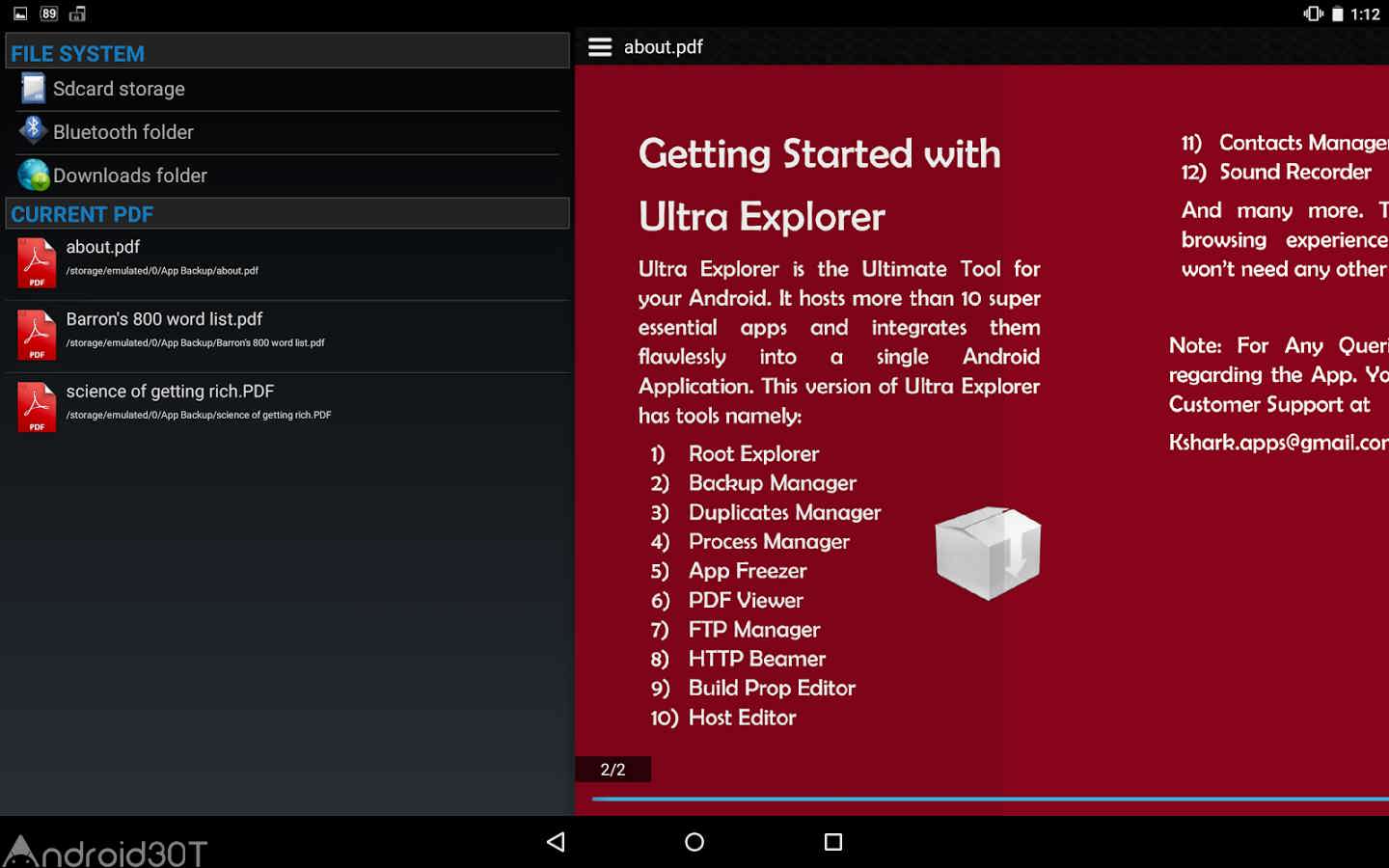This screenshot has height=868, width=1389.
Task: Click the CURRENT PDF section header
Action: pos(287,213)
